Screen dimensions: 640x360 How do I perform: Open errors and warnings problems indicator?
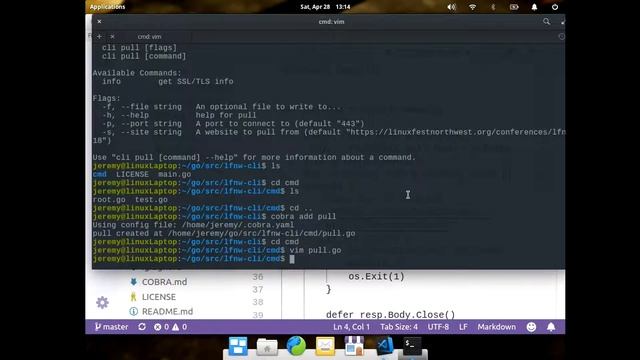click(x=170, y=327)
